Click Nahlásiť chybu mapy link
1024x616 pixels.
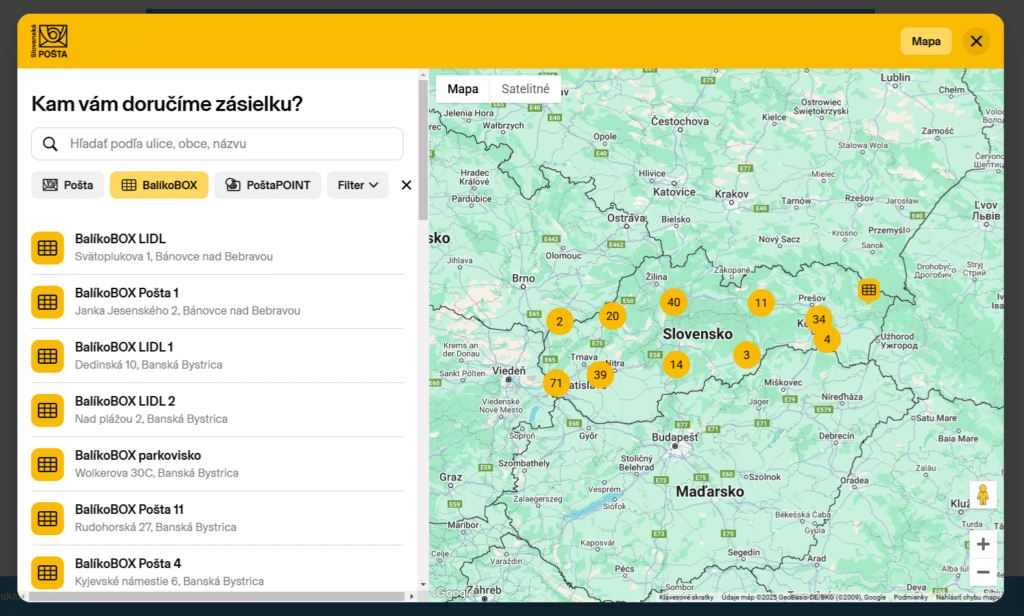tap(968, 597)
